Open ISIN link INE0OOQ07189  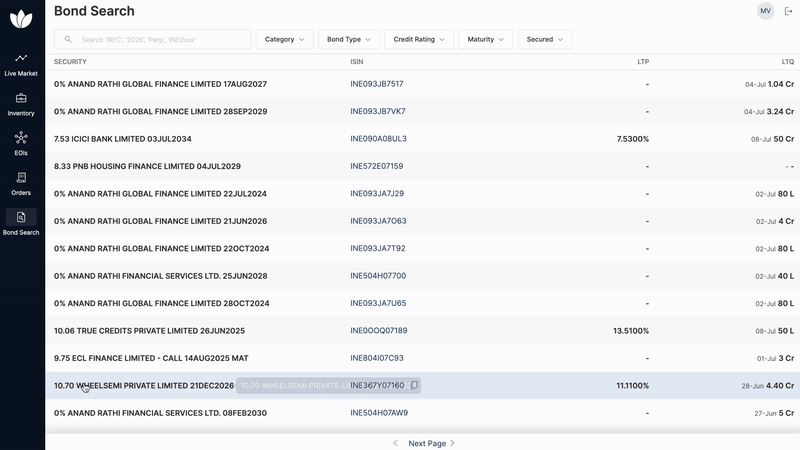pyautogui.click(x=379, y=331)
